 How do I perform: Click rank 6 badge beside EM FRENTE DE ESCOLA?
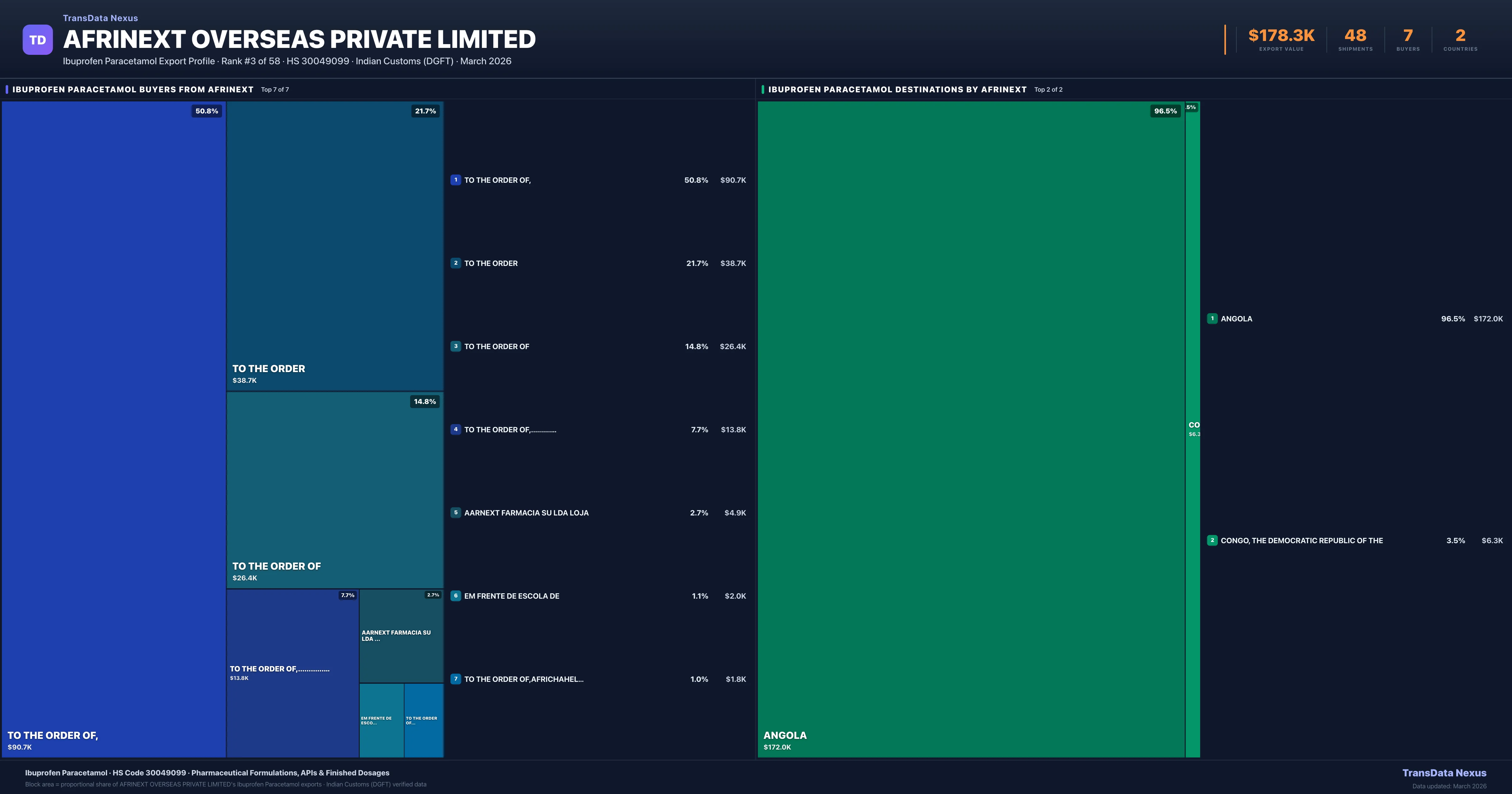coord(455,595)
